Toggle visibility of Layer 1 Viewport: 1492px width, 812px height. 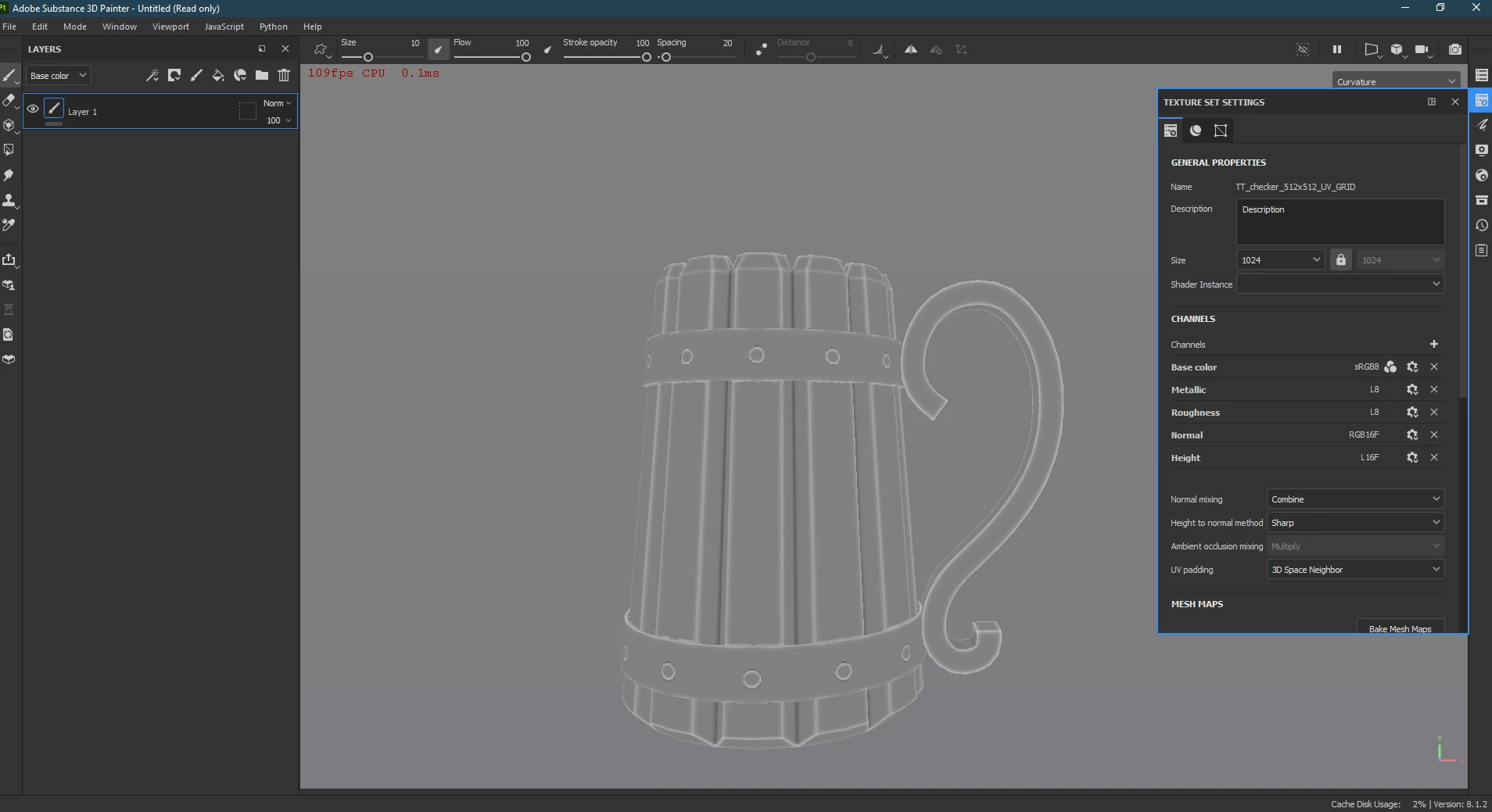(x=33, y=109)
